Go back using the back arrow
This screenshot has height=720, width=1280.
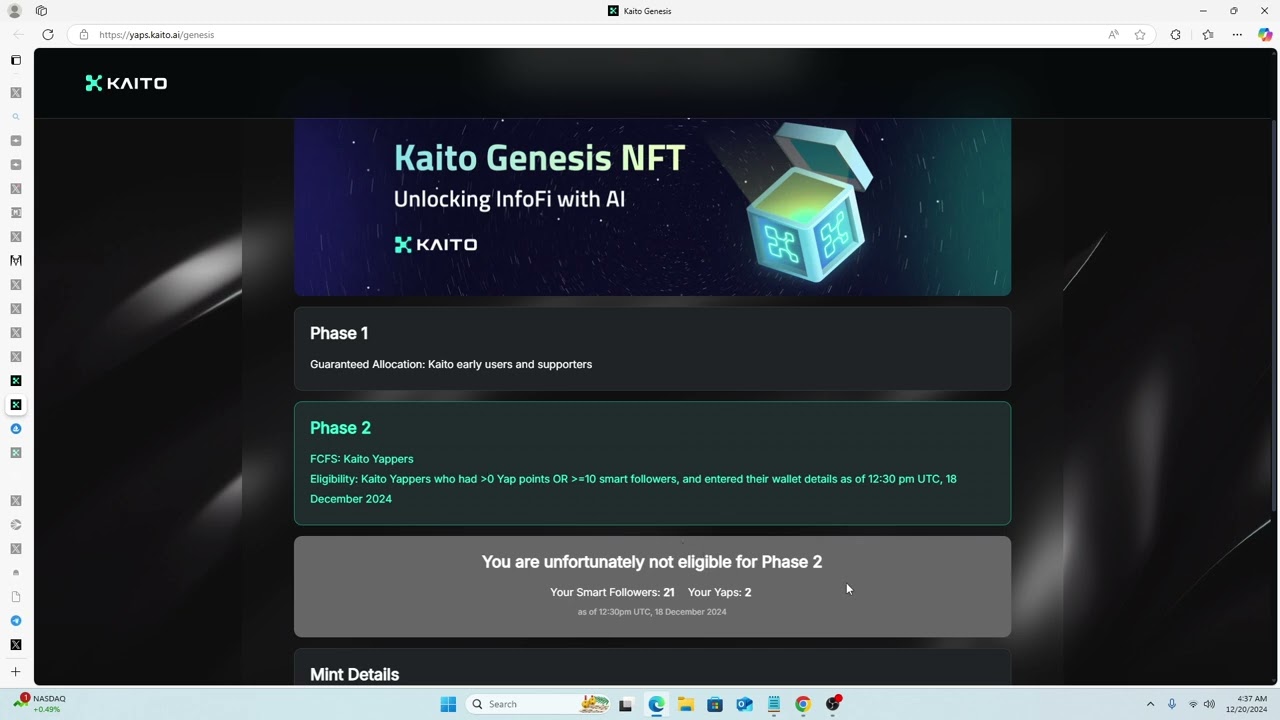[18, 34]
